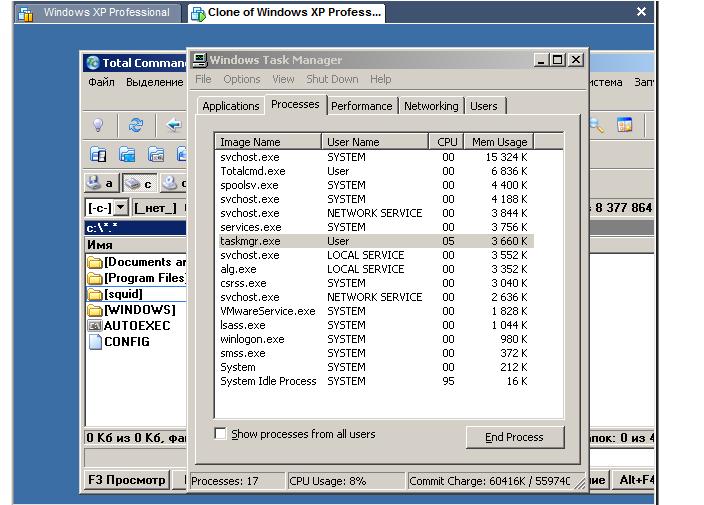Open Выделение menu in Total Commander
Viewport: 704px width, 505px height.
[154, 82]
